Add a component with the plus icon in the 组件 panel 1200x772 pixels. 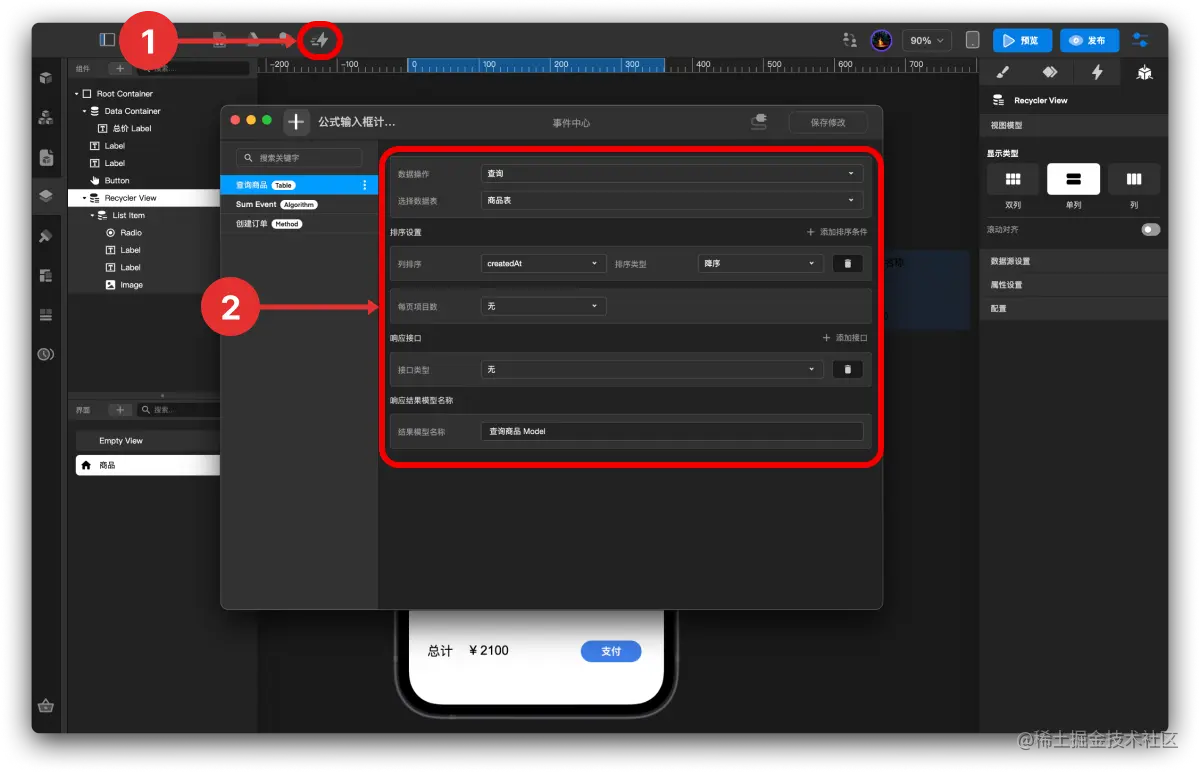[118, 69]
